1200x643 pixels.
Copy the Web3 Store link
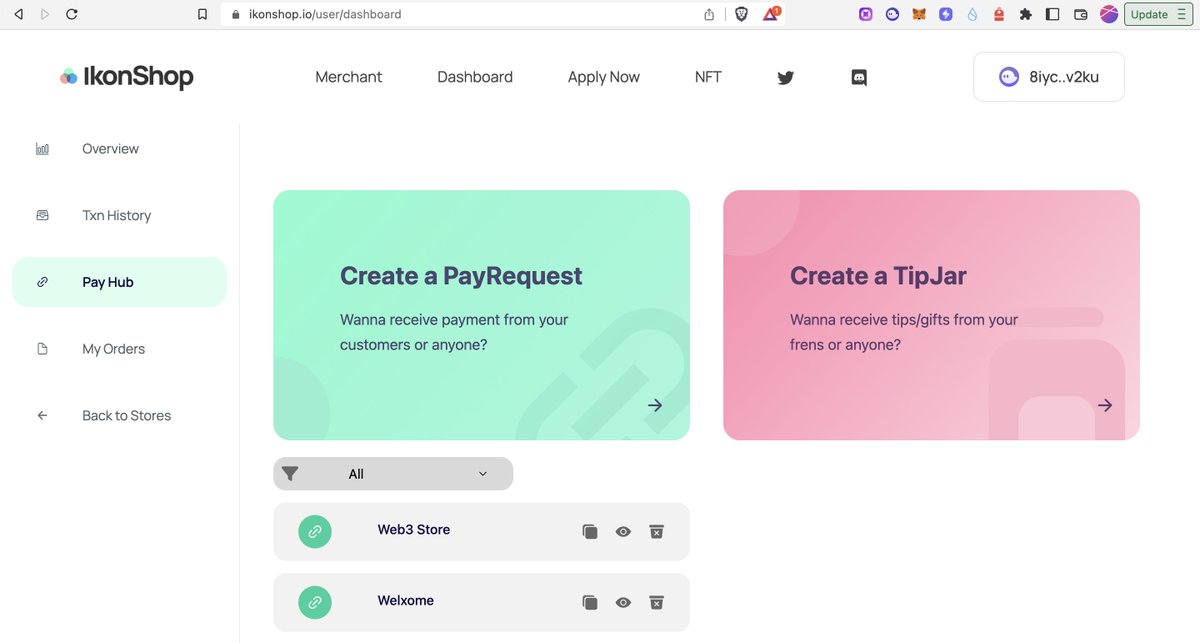590,531
